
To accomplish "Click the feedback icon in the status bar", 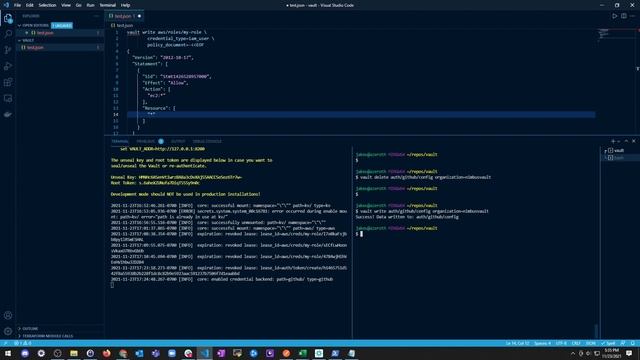I will pos(623,343).
